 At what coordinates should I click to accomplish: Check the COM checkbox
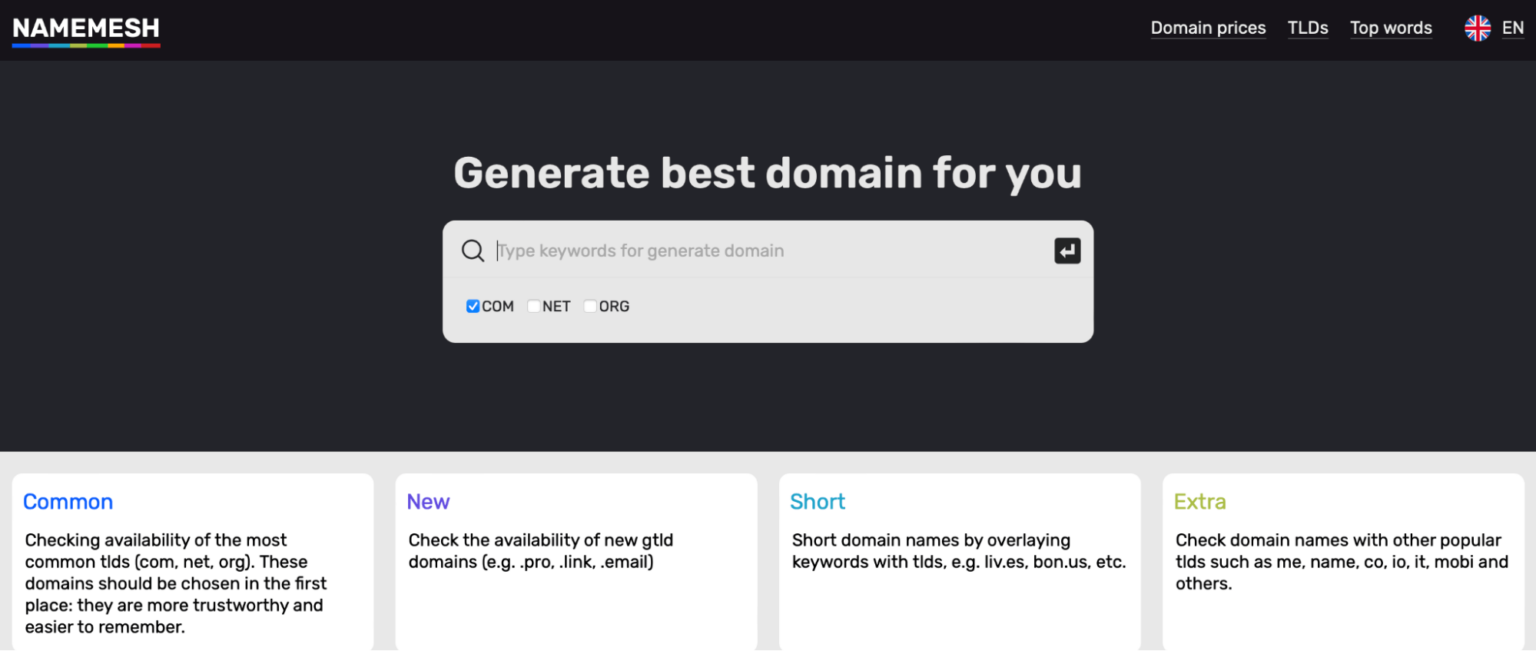[473, 307]
